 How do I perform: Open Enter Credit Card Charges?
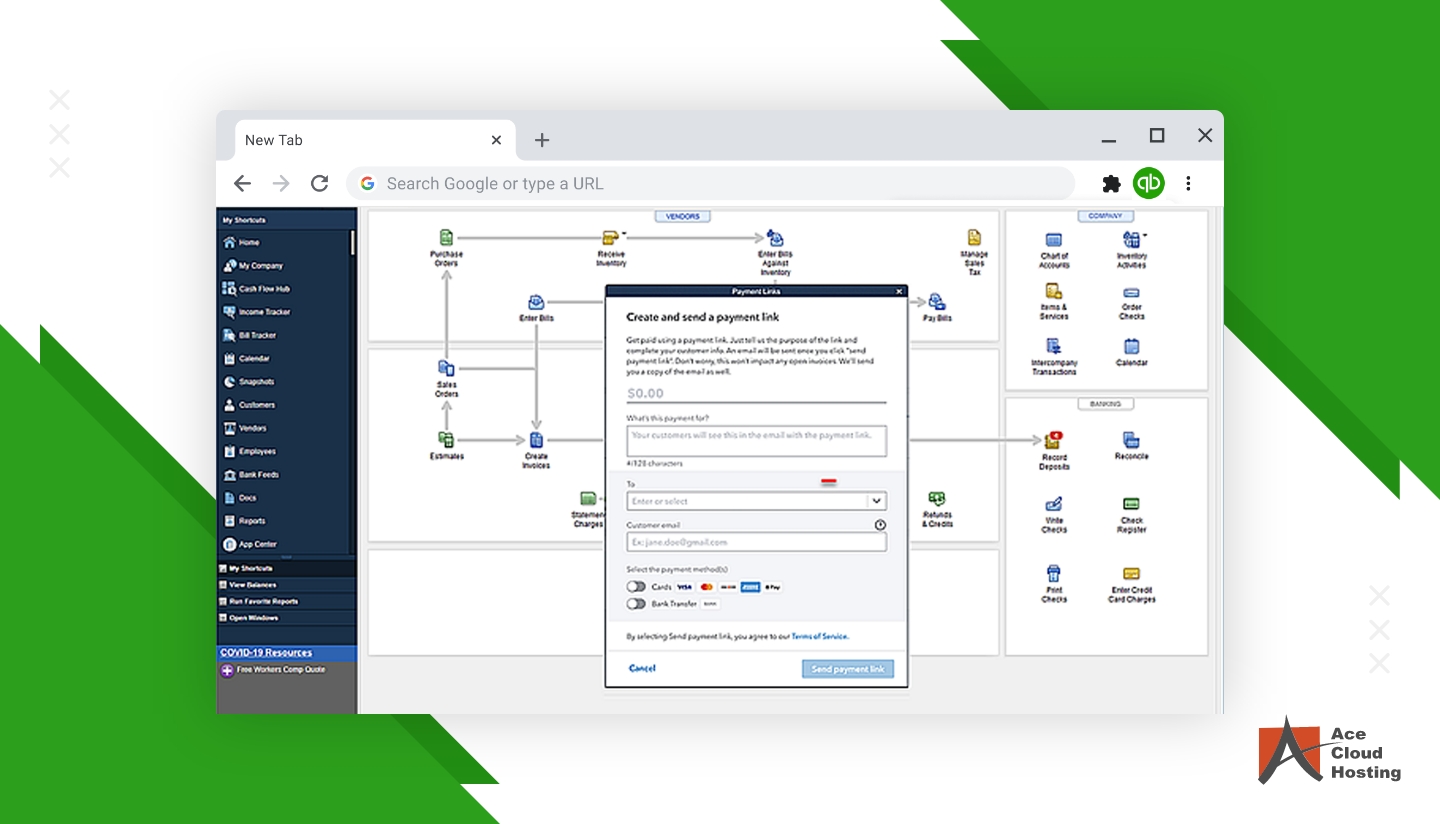1131,575
